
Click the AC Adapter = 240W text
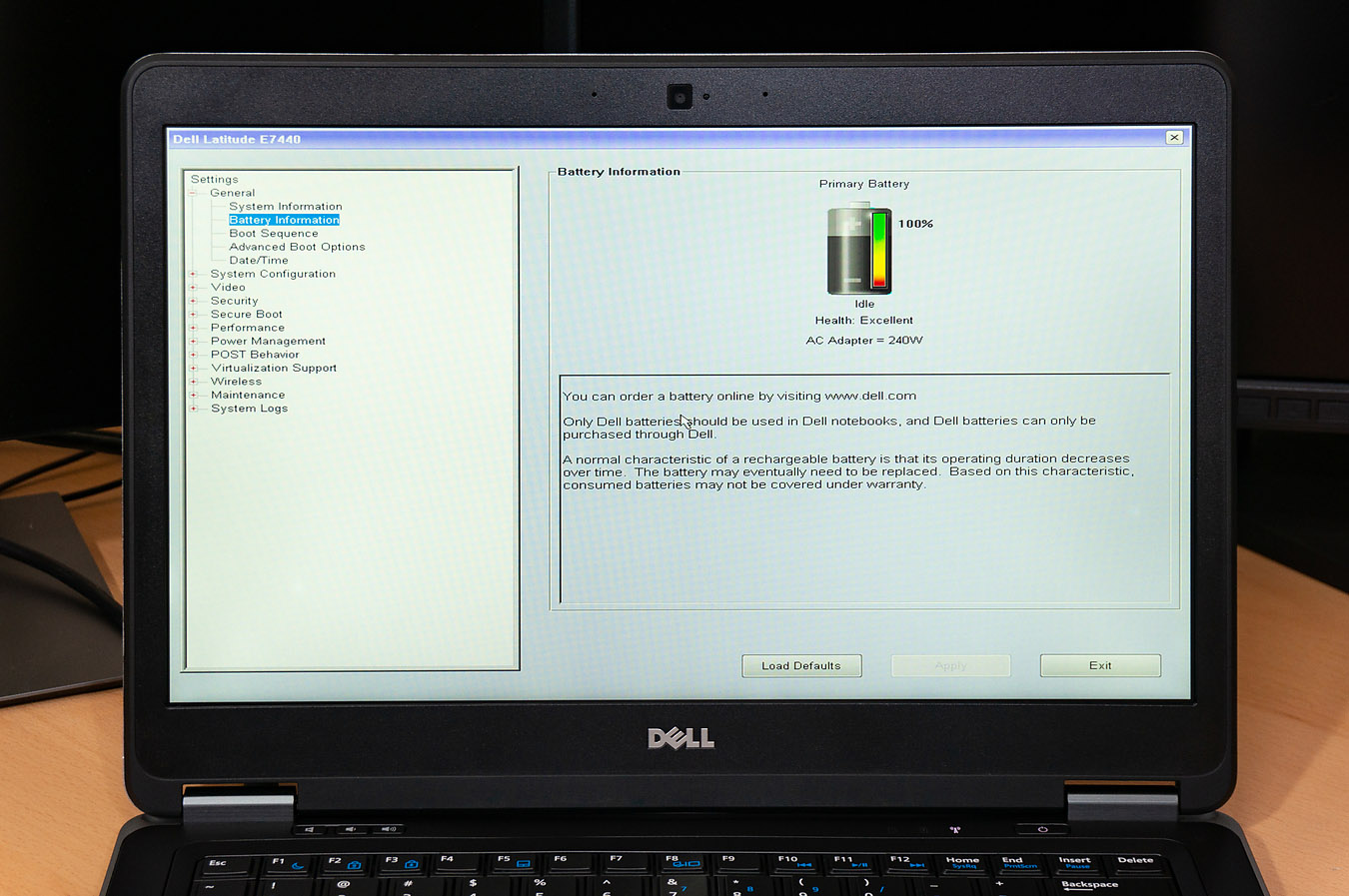tap(864, 341)
